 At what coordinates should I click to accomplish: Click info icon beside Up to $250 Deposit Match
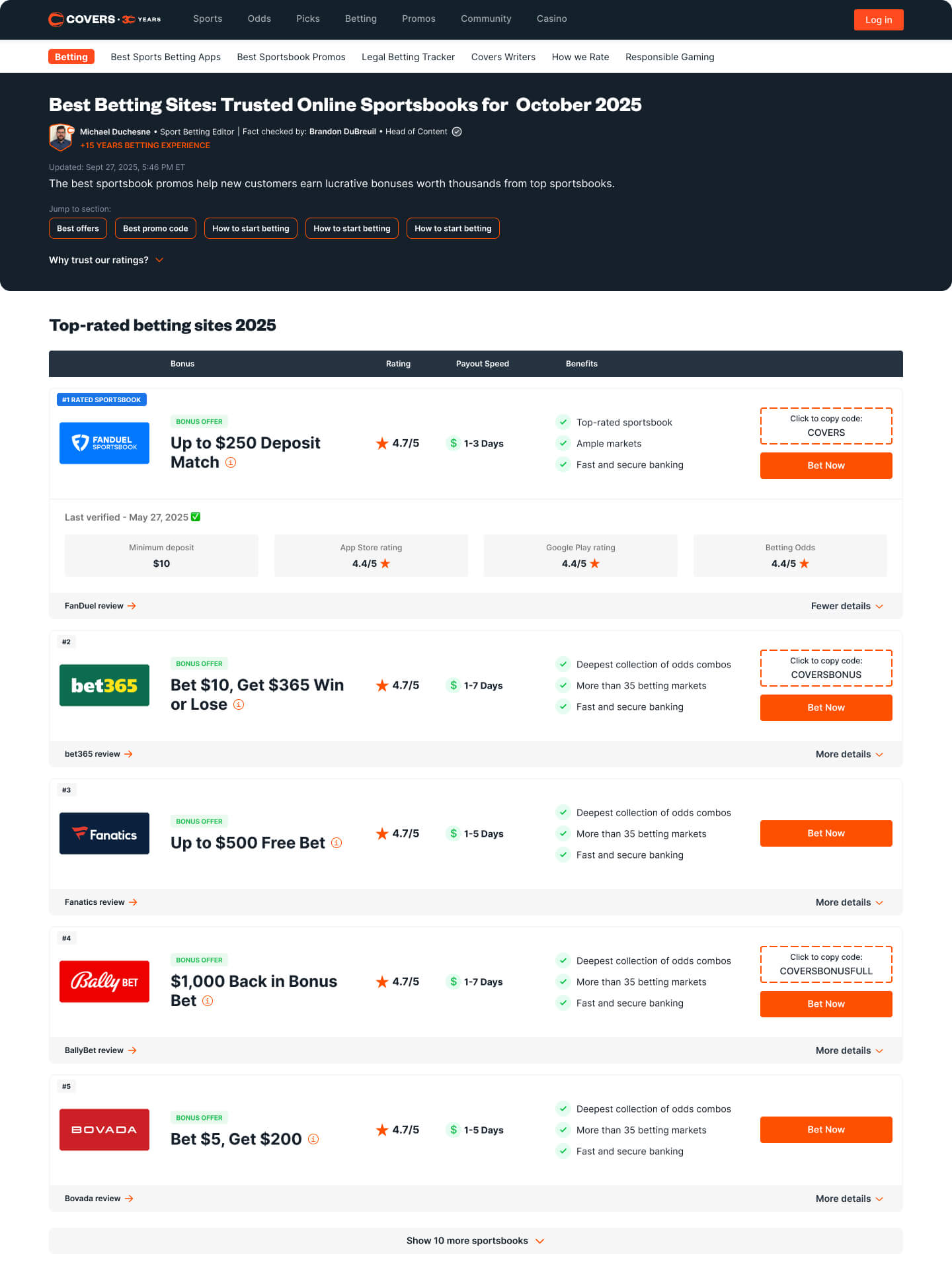pyautogui.click(x=231, y=462)
